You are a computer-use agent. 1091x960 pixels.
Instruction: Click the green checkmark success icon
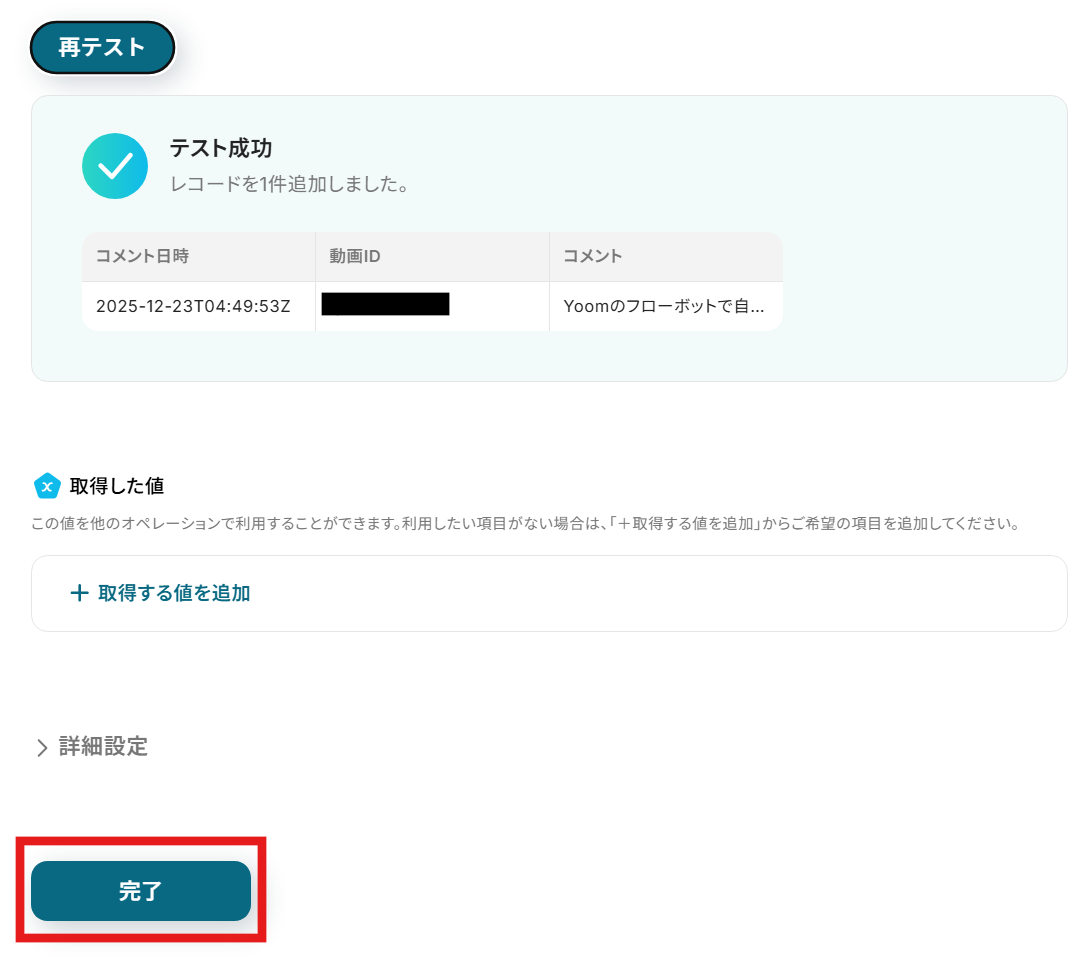pyautogui.click(x=115, y=166)
